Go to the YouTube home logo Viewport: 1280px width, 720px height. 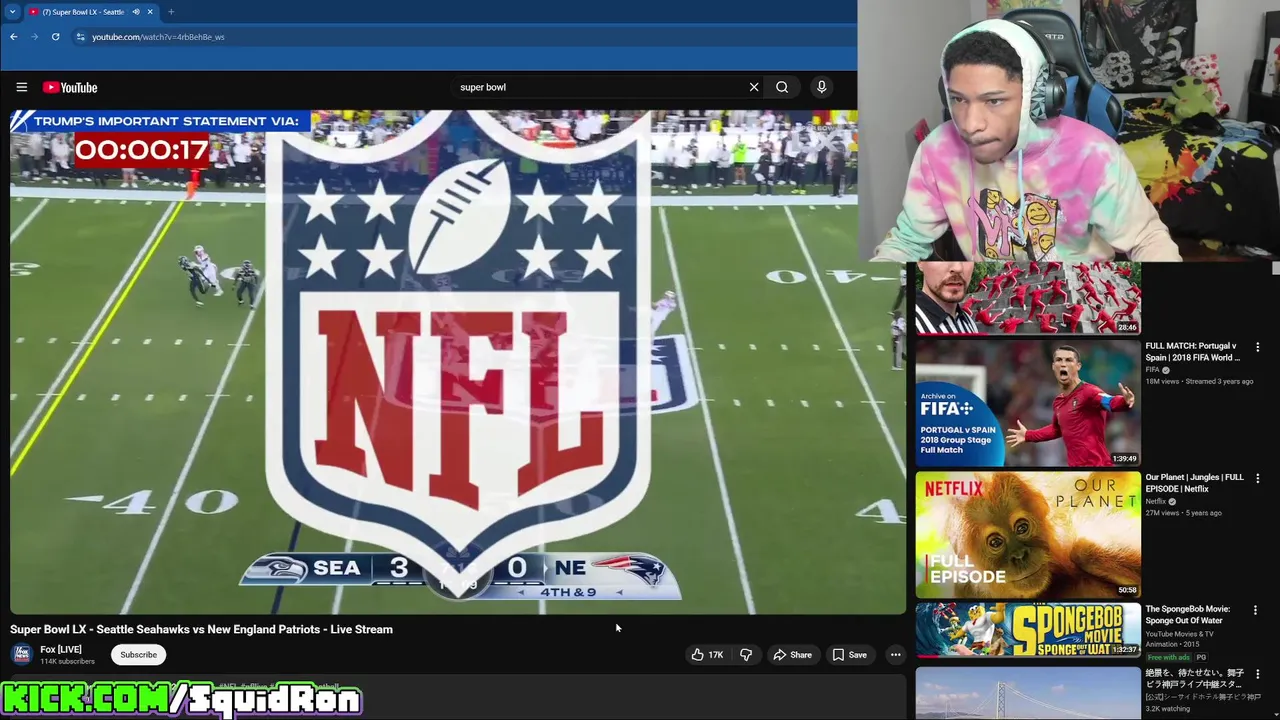(70, 87)
